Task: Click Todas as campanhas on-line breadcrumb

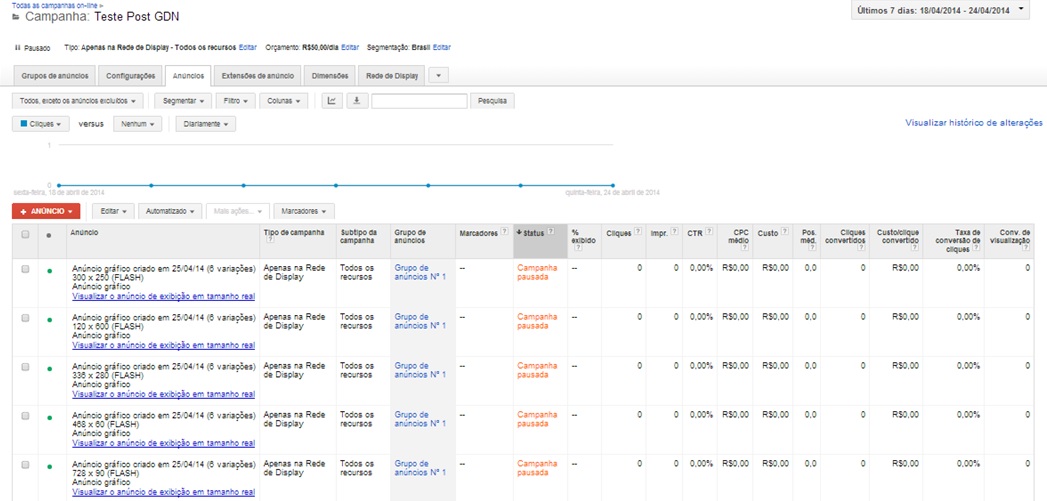Action: coord(55,4)
